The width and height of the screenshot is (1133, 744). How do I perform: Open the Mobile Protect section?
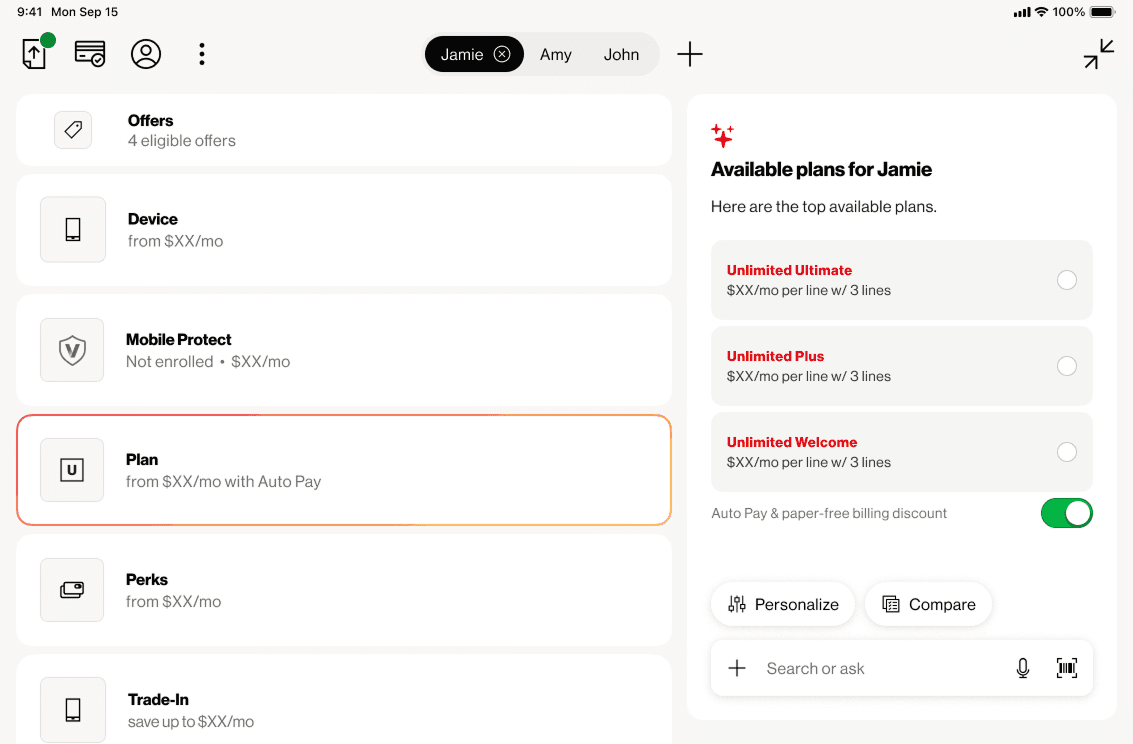(343, 350)
